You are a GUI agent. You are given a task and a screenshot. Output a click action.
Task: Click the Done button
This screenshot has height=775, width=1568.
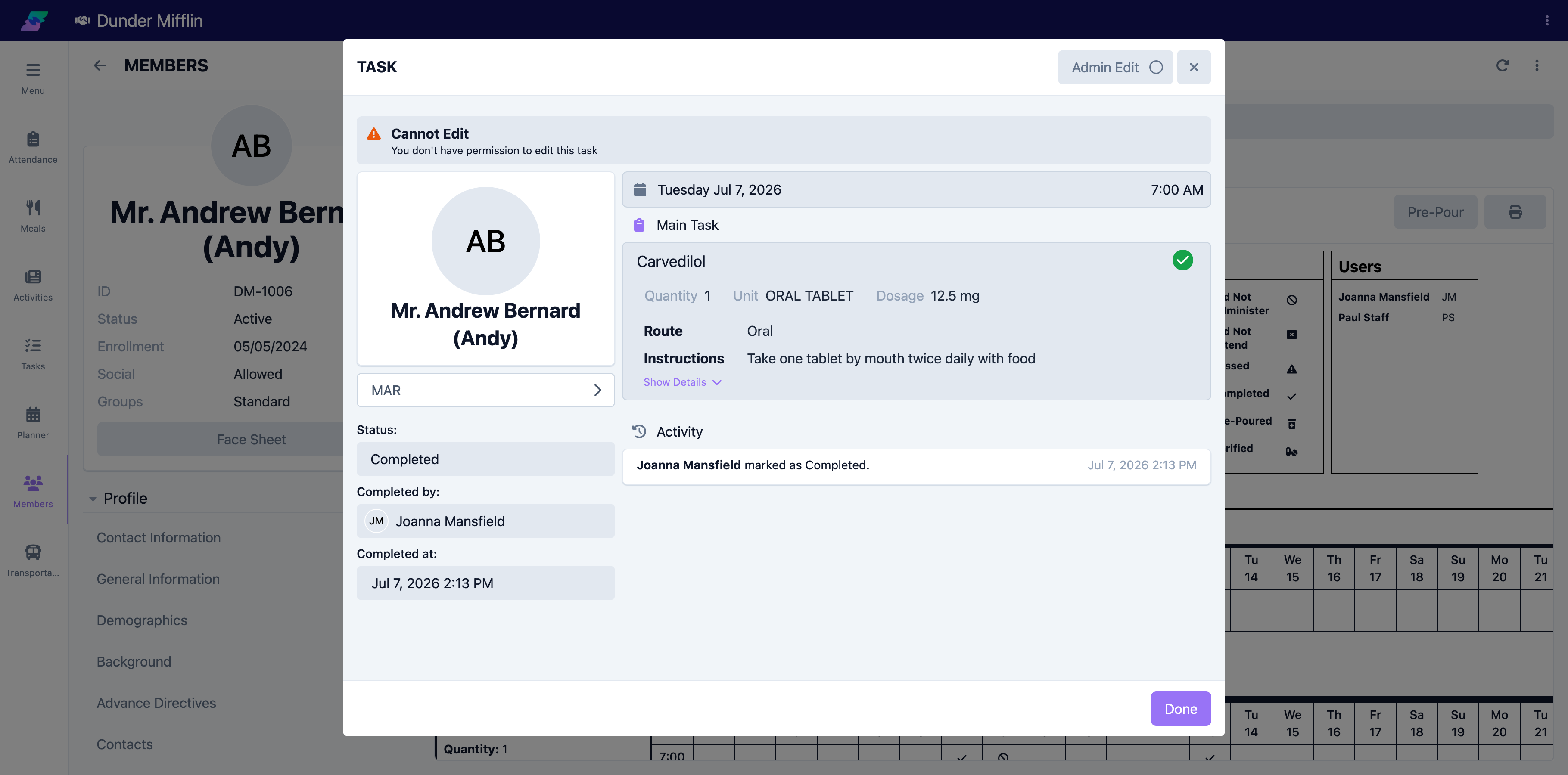click(x=1180, y=709)
